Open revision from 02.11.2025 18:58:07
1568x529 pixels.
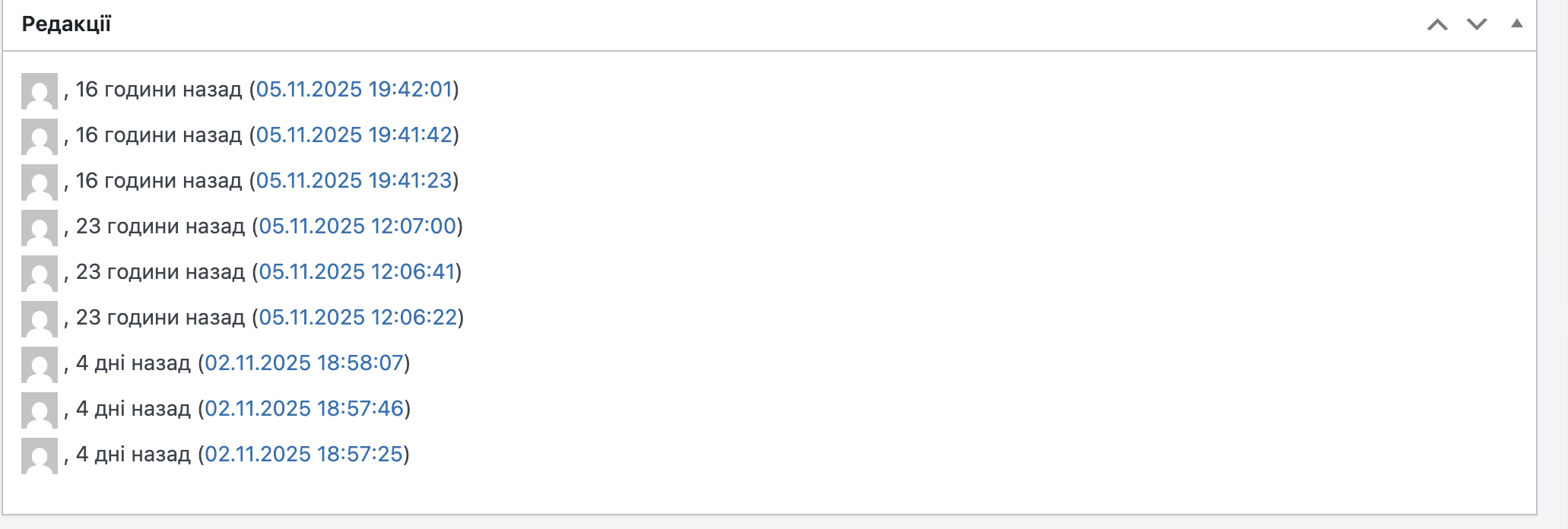[x=304, y=363]
